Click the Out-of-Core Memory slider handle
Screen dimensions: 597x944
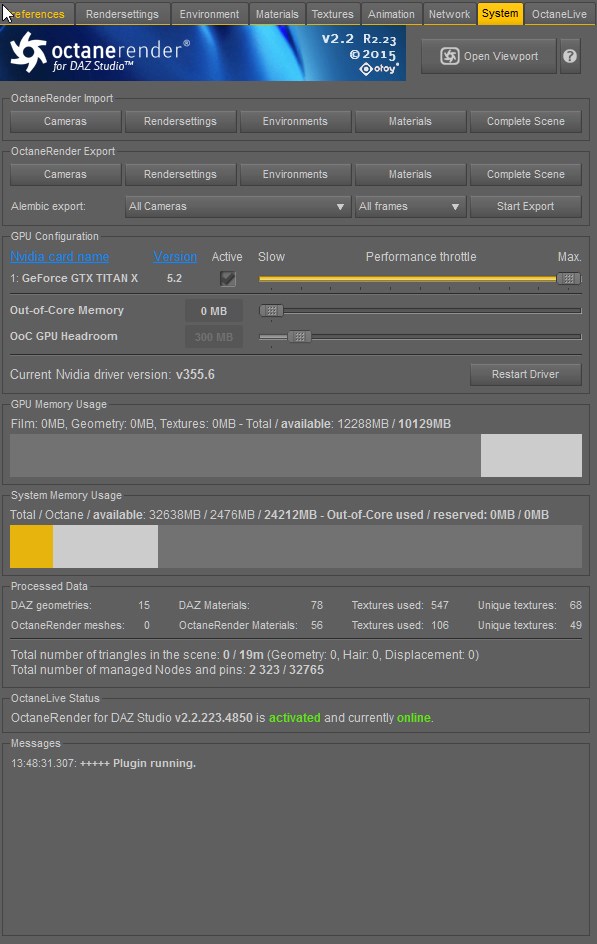click(x=271, y=311)
